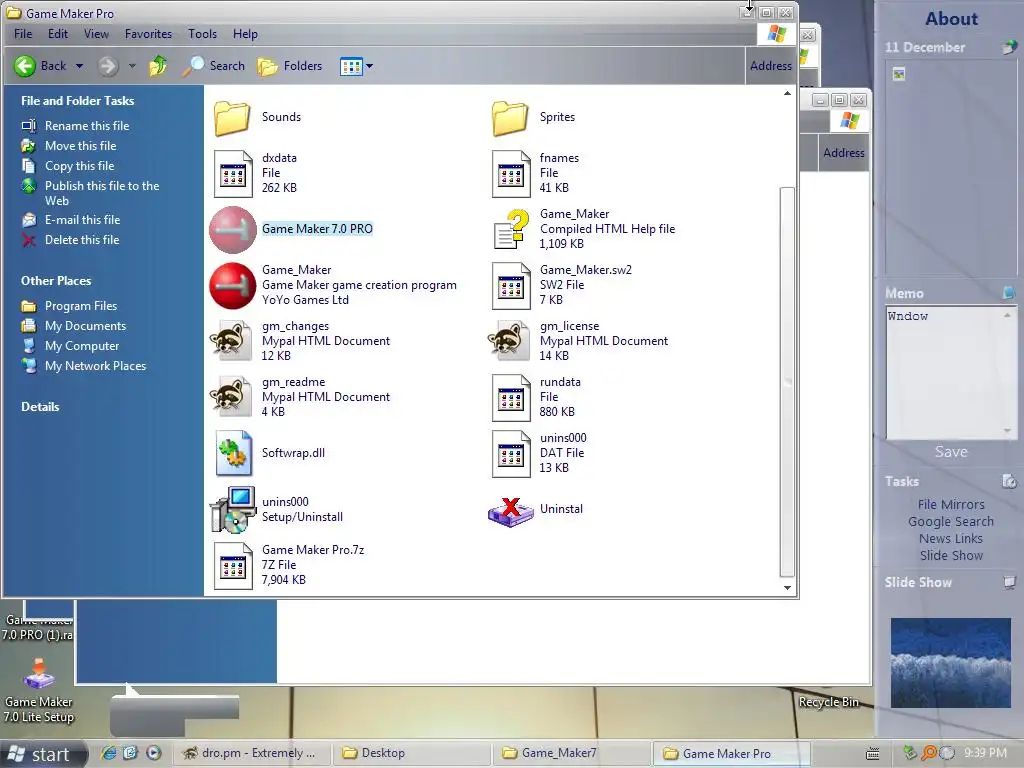
Task: Click the vertical scrollbar of file list
Action: pyautogui.click(x=787, y=382)
